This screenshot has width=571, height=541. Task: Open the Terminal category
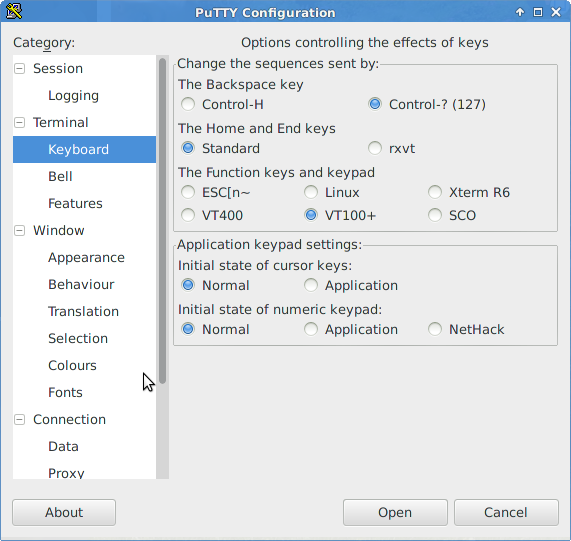click(60, 122)
